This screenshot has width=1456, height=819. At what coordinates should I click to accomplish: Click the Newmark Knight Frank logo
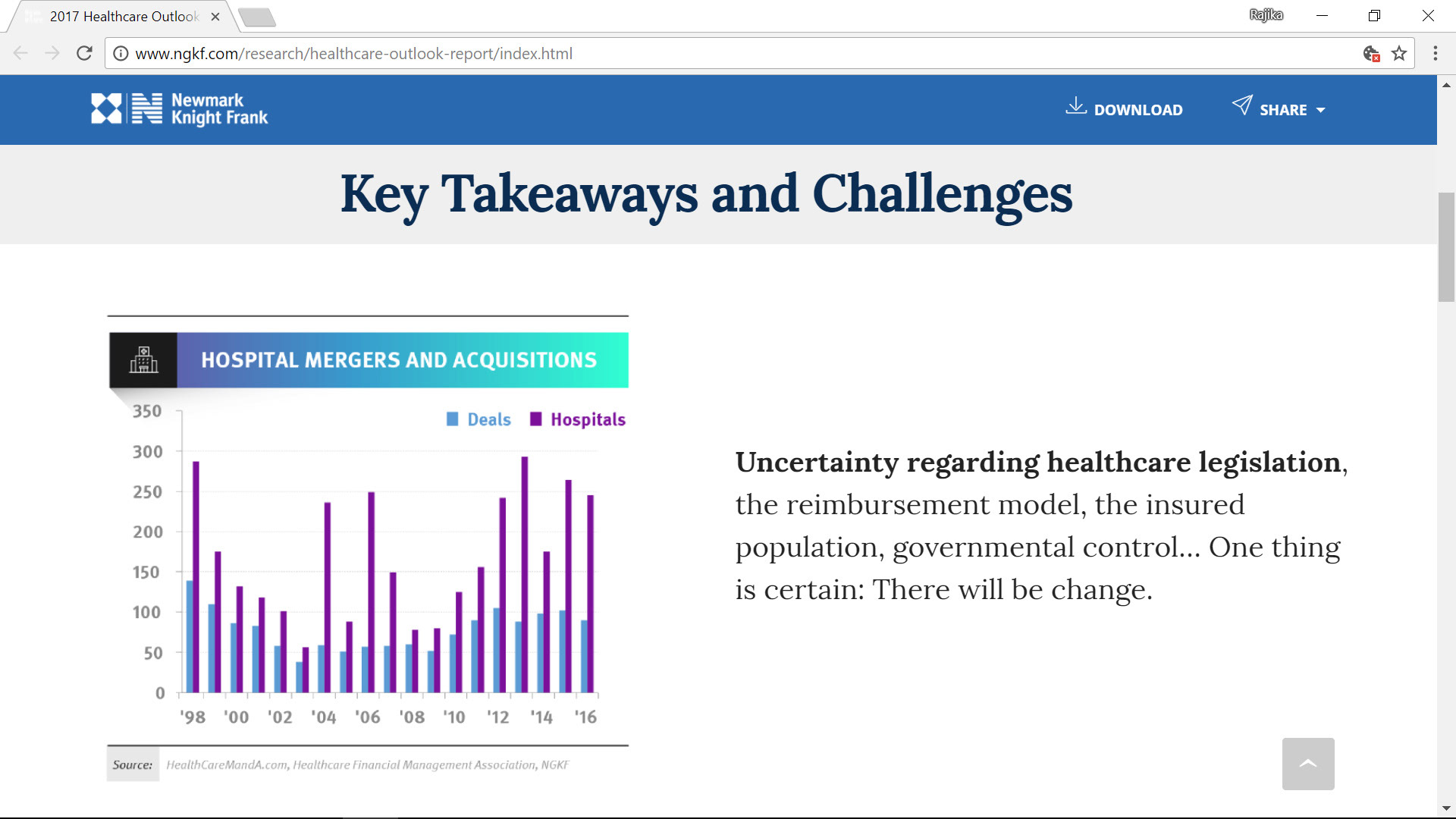180,109
